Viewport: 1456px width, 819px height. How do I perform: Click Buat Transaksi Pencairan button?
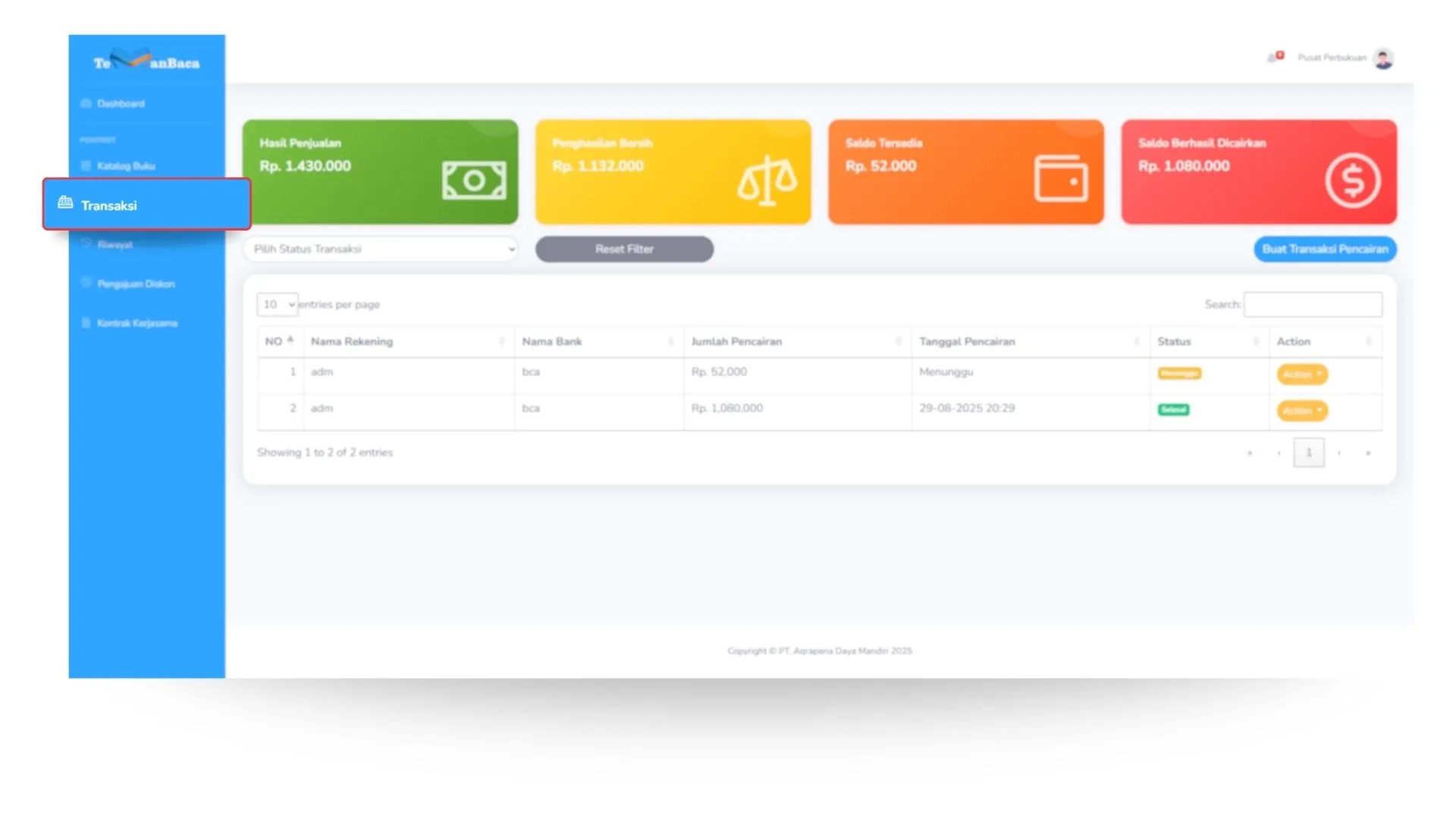[1324, 249]
